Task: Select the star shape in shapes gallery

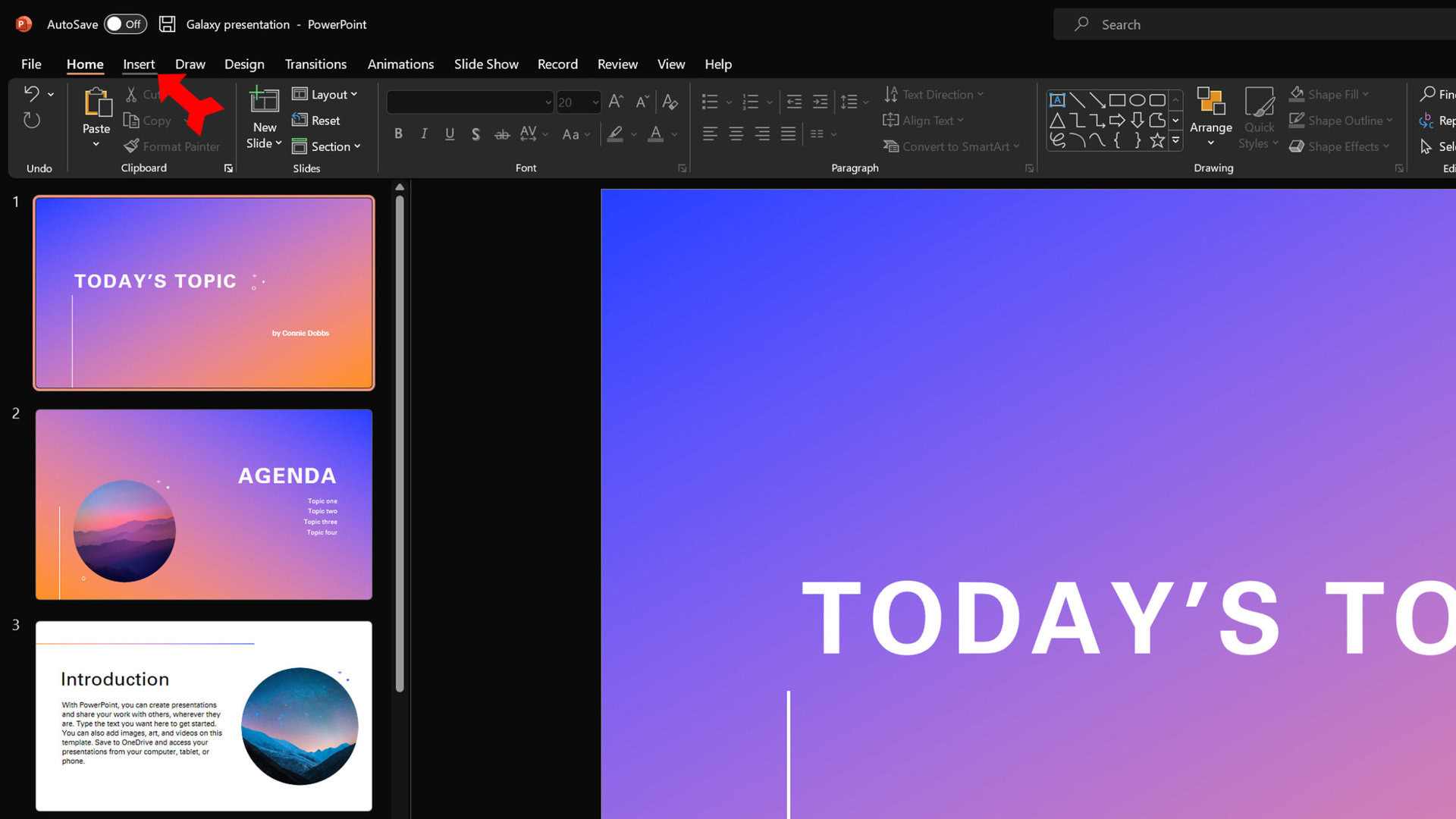Action: tap(1156, 140)
